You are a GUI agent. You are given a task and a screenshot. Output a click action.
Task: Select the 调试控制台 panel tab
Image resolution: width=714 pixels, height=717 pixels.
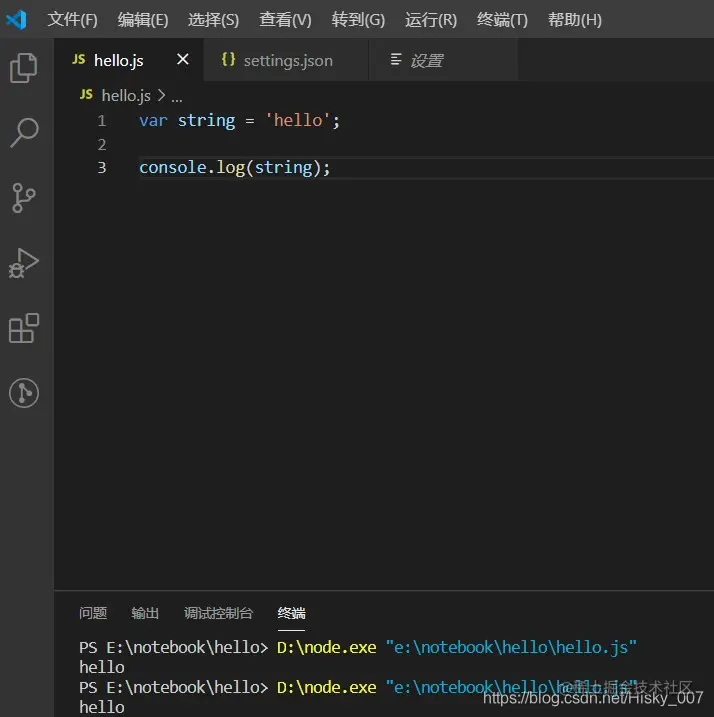coord(218,613)
